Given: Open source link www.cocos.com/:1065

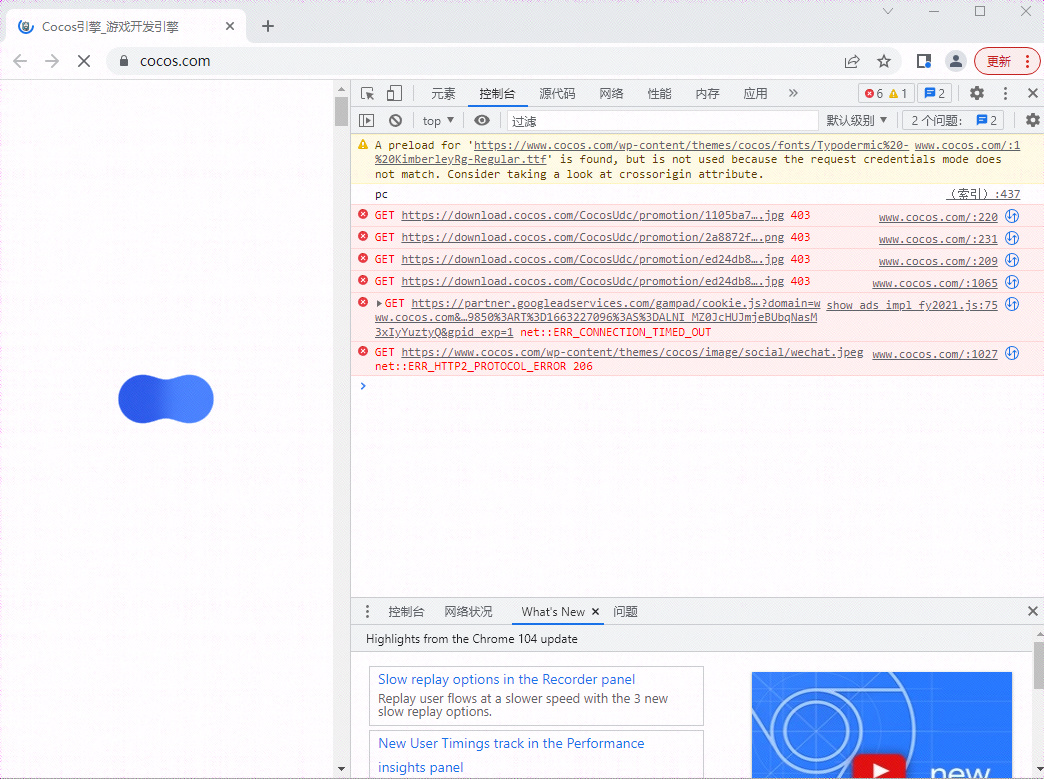Looking at the screenshot, I should (935, 283).
